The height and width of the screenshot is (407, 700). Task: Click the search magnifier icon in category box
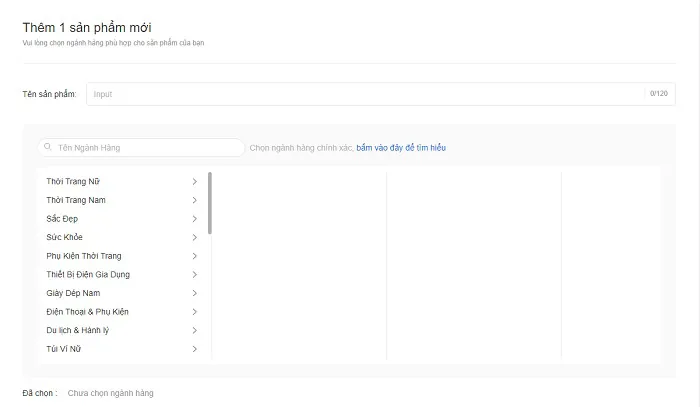click(48, 147)
